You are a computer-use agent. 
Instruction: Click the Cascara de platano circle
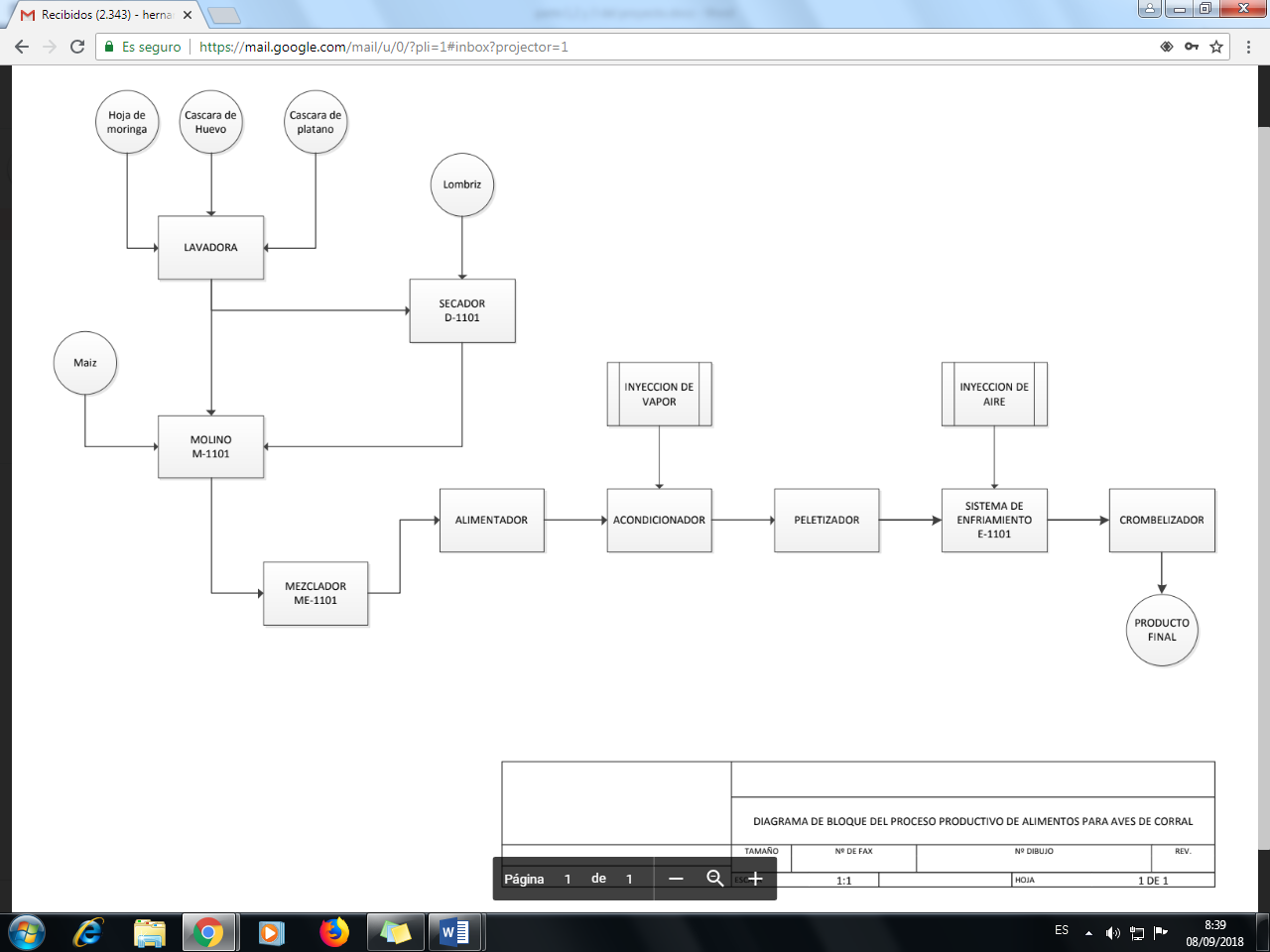(x=316, y=122)
